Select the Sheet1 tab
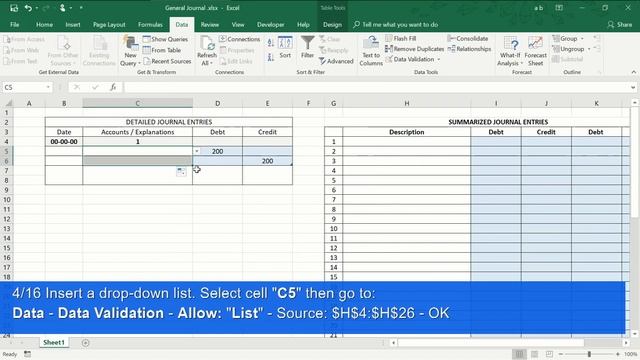Screen dimensions: 640x360 click(x=54, y=342)
